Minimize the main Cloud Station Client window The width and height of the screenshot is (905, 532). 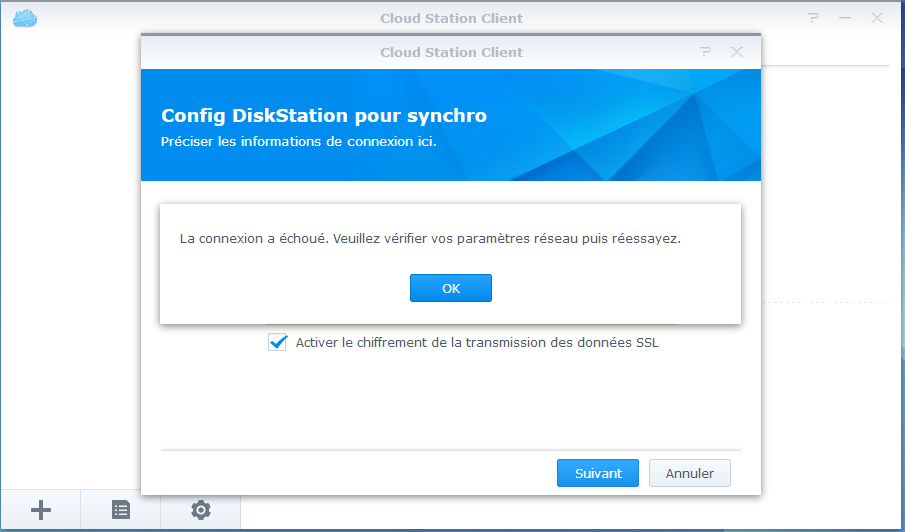[x=845, y=18]
